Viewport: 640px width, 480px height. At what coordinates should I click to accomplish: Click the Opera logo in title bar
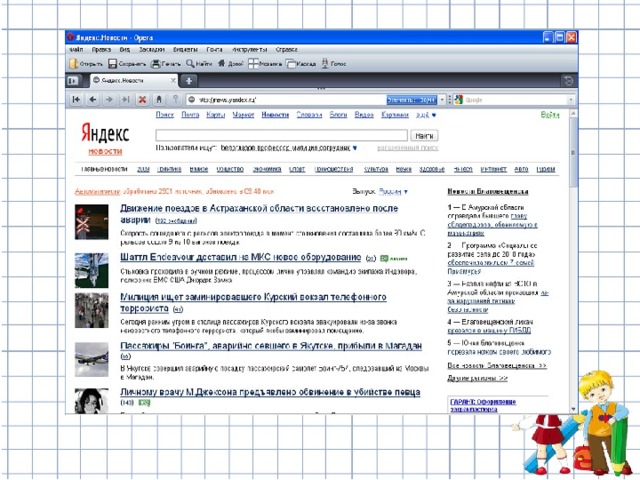71,37
